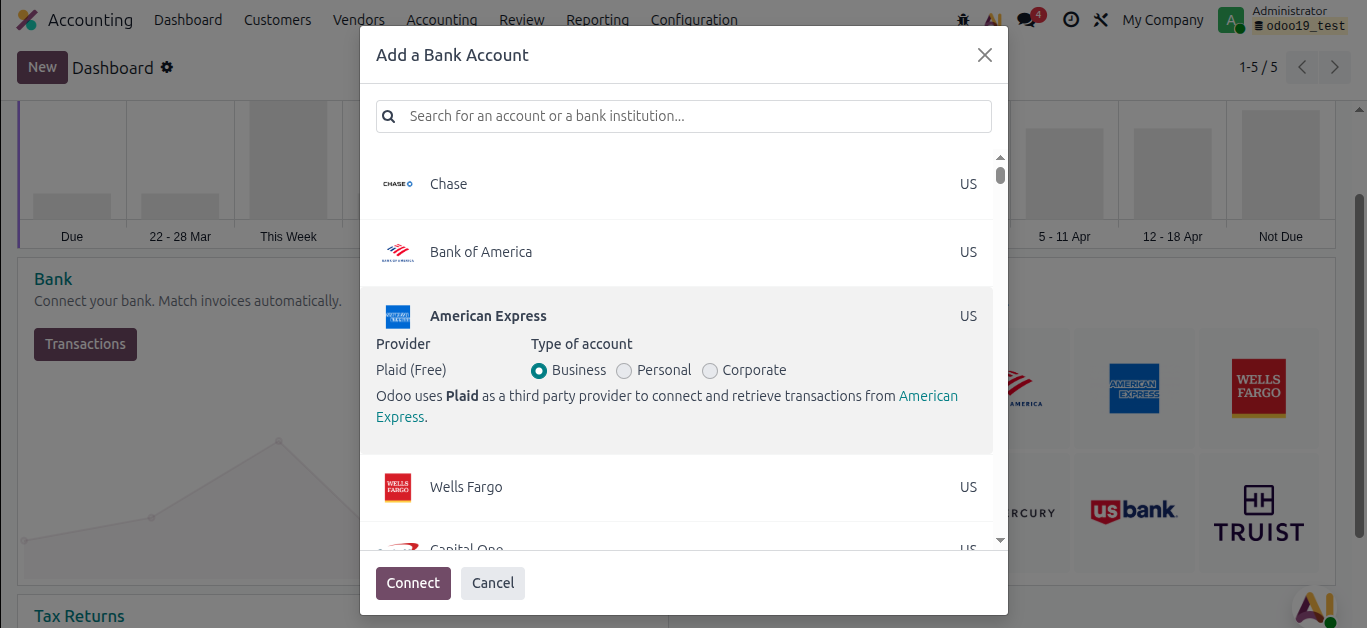Open the Customers menu
Viewport: 1367px width, 628px height.
[277, 20]
